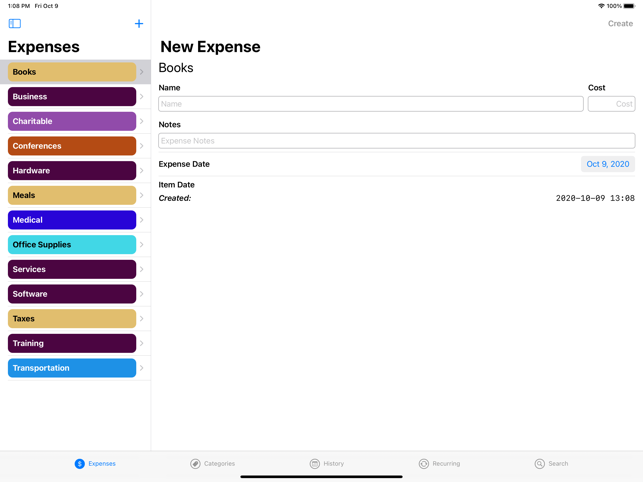Select the Conferences category

(72, 146)
